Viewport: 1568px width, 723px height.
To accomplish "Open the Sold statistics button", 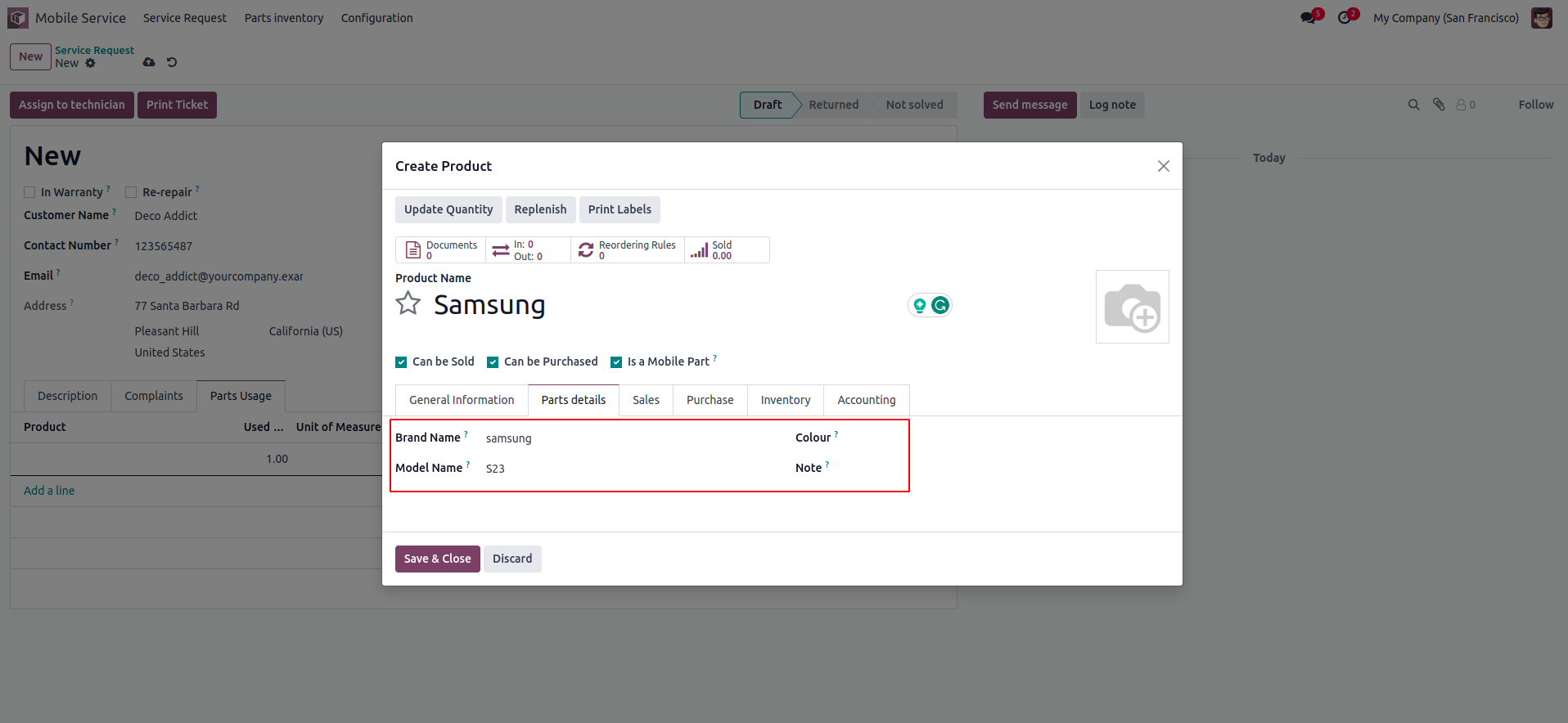I will click(x=727, y=249).
